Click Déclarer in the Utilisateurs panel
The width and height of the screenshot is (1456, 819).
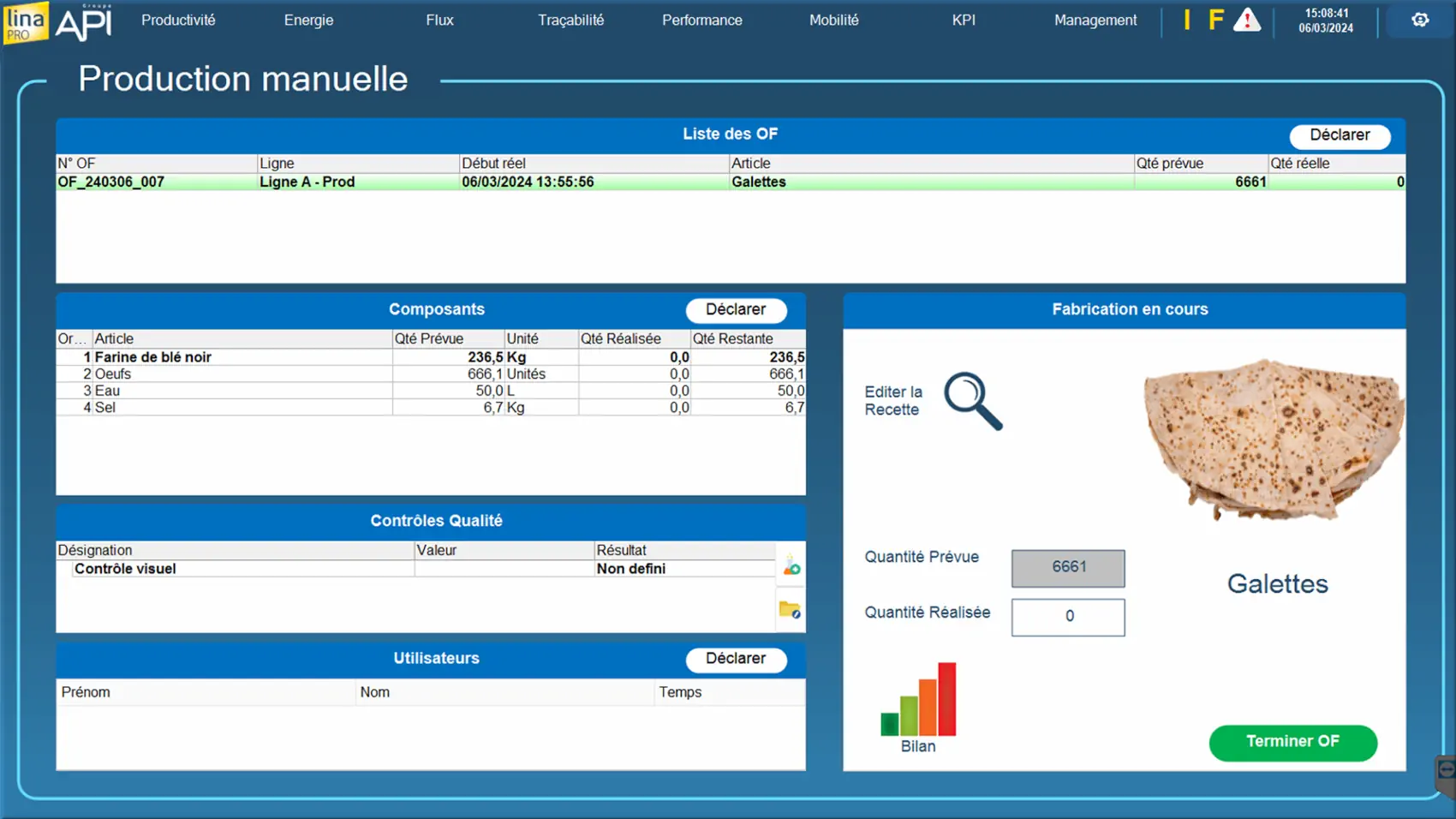736,659
